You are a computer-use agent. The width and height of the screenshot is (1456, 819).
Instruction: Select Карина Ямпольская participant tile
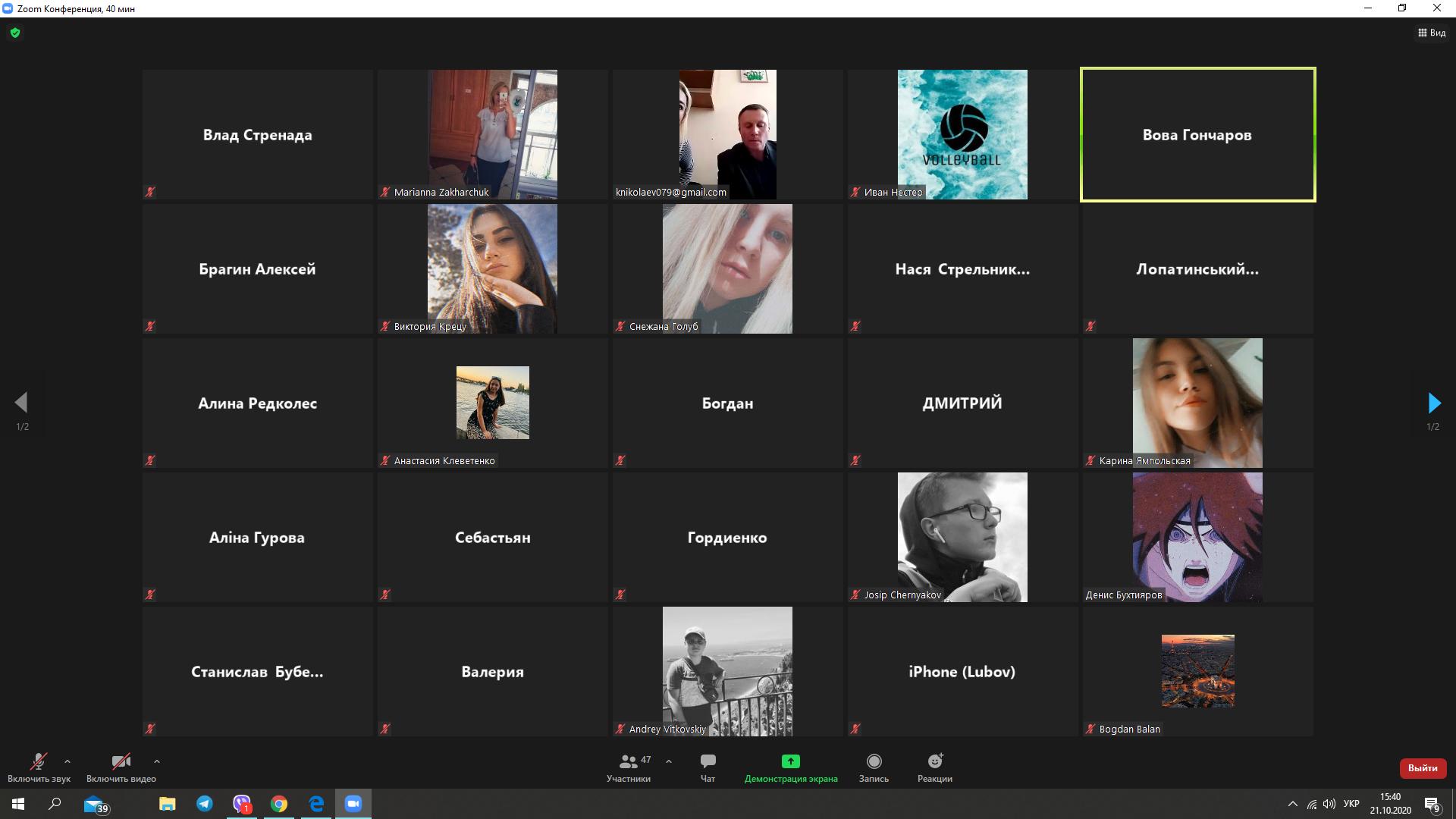click(x=1197, y=403)
